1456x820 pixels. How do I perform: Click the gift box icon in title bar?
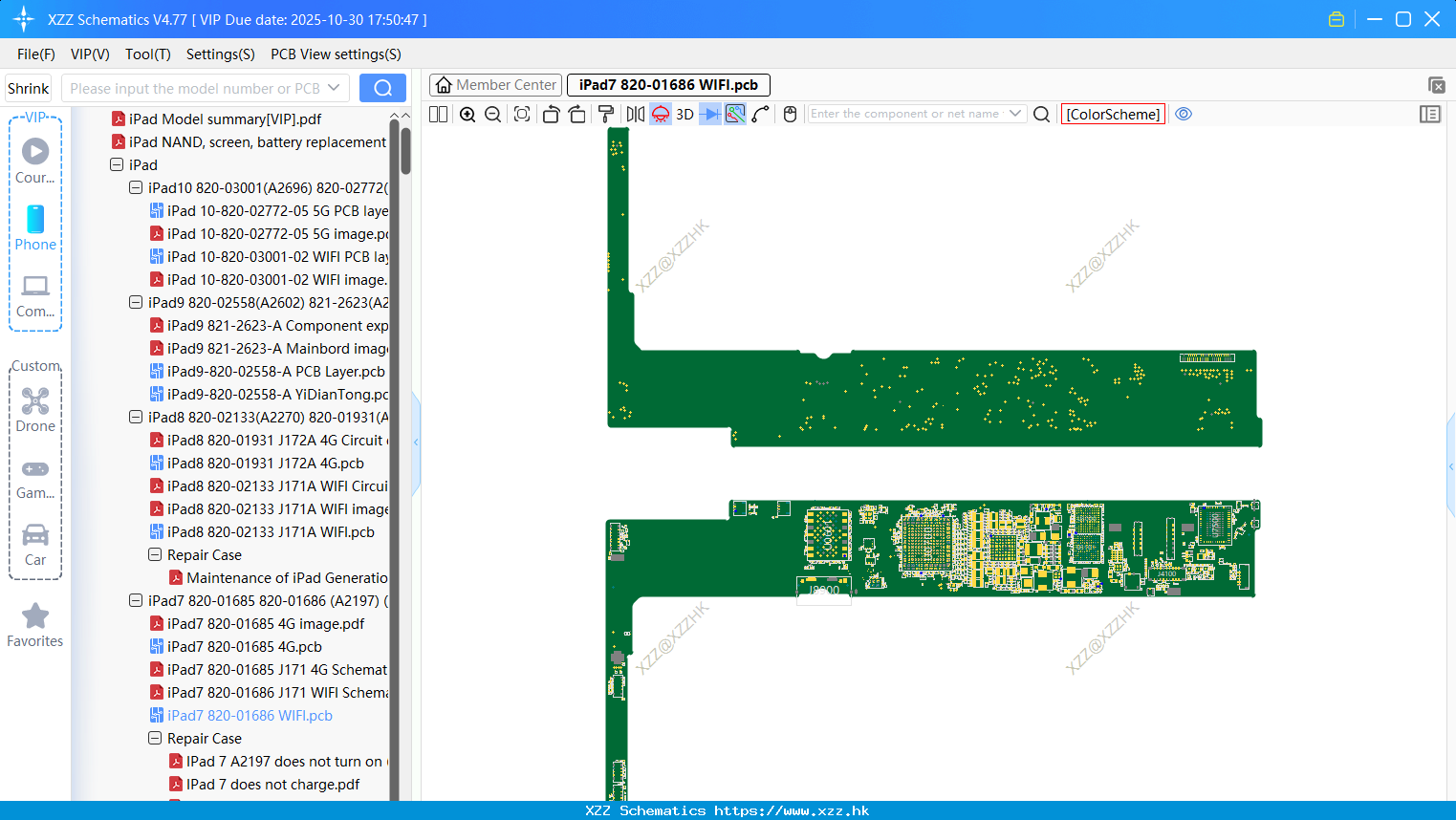(x=1336, y=19)
